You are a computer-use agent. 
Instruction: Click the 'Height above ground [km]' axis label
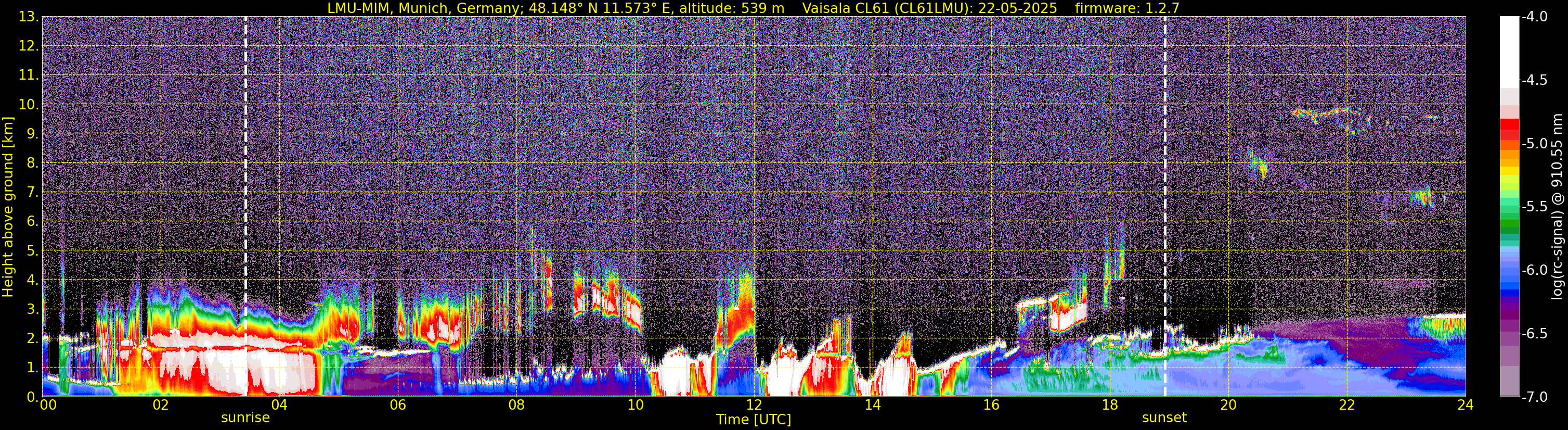coord(8,207)
